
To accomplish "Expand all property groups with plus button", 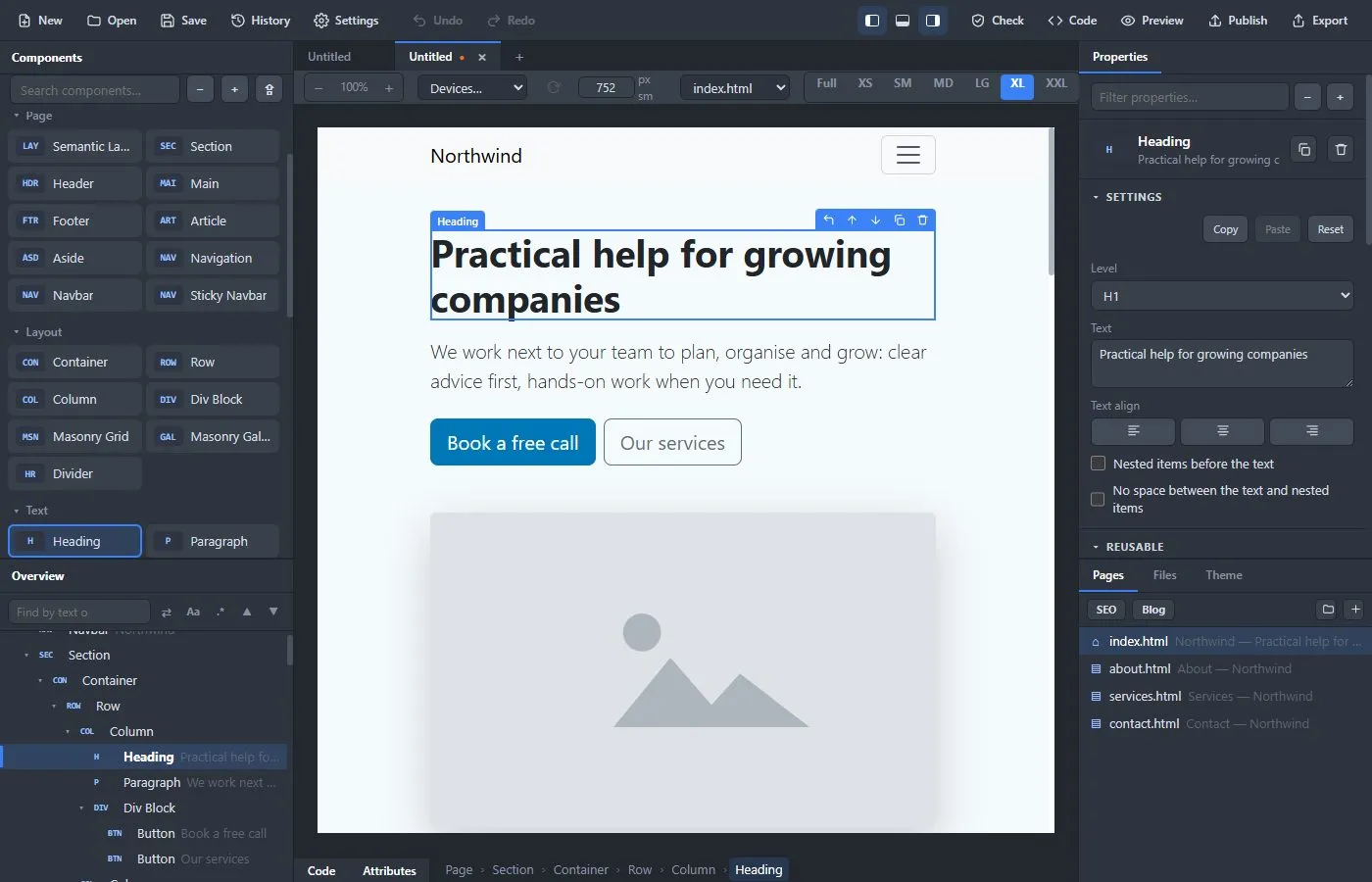I will 1341,97.
